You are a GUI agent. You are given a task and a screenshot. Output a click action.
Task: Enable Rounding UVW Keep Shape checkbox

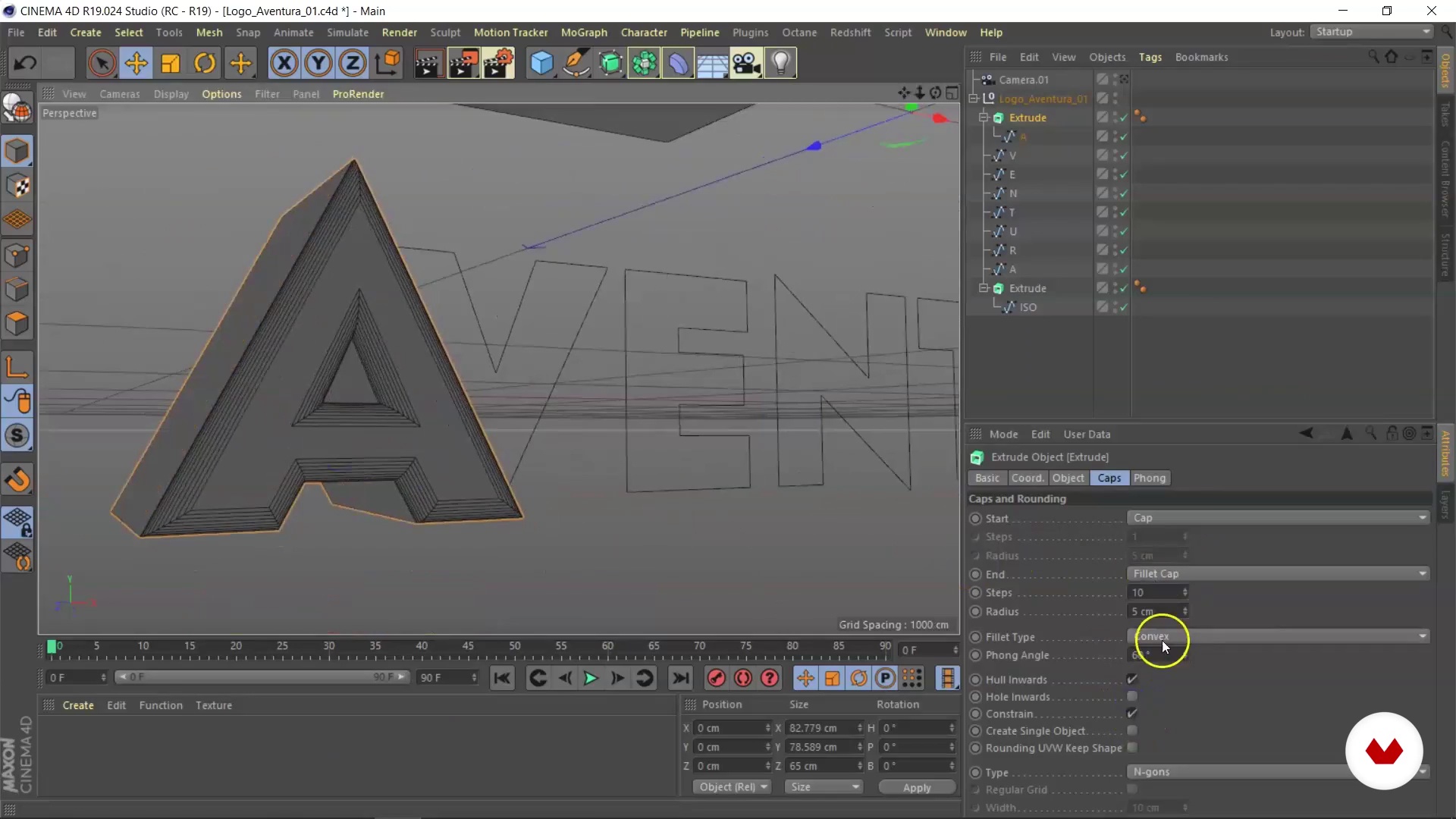coord(1132,748)
